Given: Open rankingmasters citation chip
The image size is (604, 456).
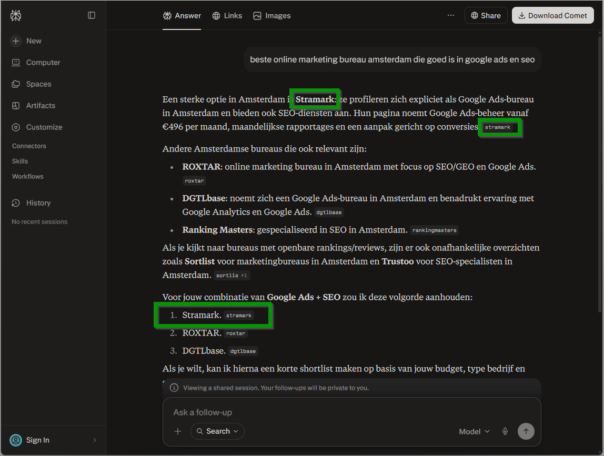Looking at the screenshot, I should point(434,230).
